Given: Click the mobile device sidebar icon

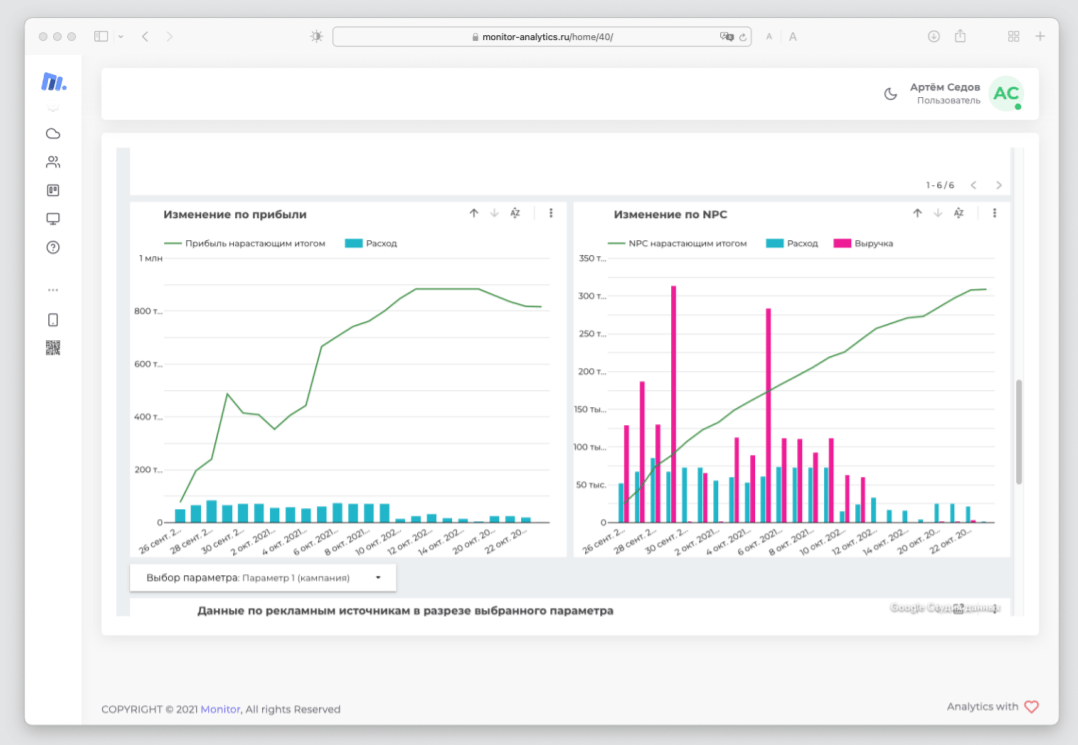Looking at the screenshot, I should coord(53,320).
